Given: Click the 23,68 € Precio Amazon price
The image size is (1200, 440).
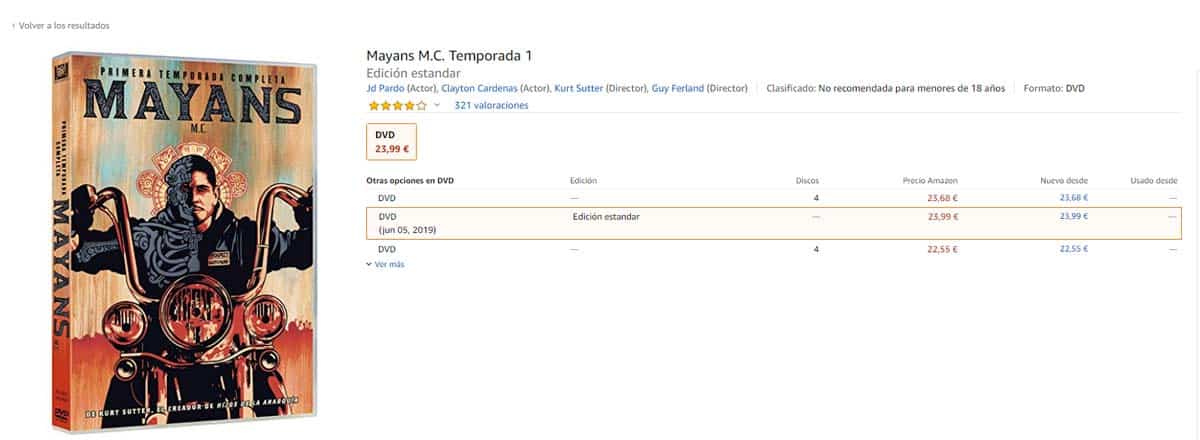Looking at the screenshot, I should [x=942, y=198].
